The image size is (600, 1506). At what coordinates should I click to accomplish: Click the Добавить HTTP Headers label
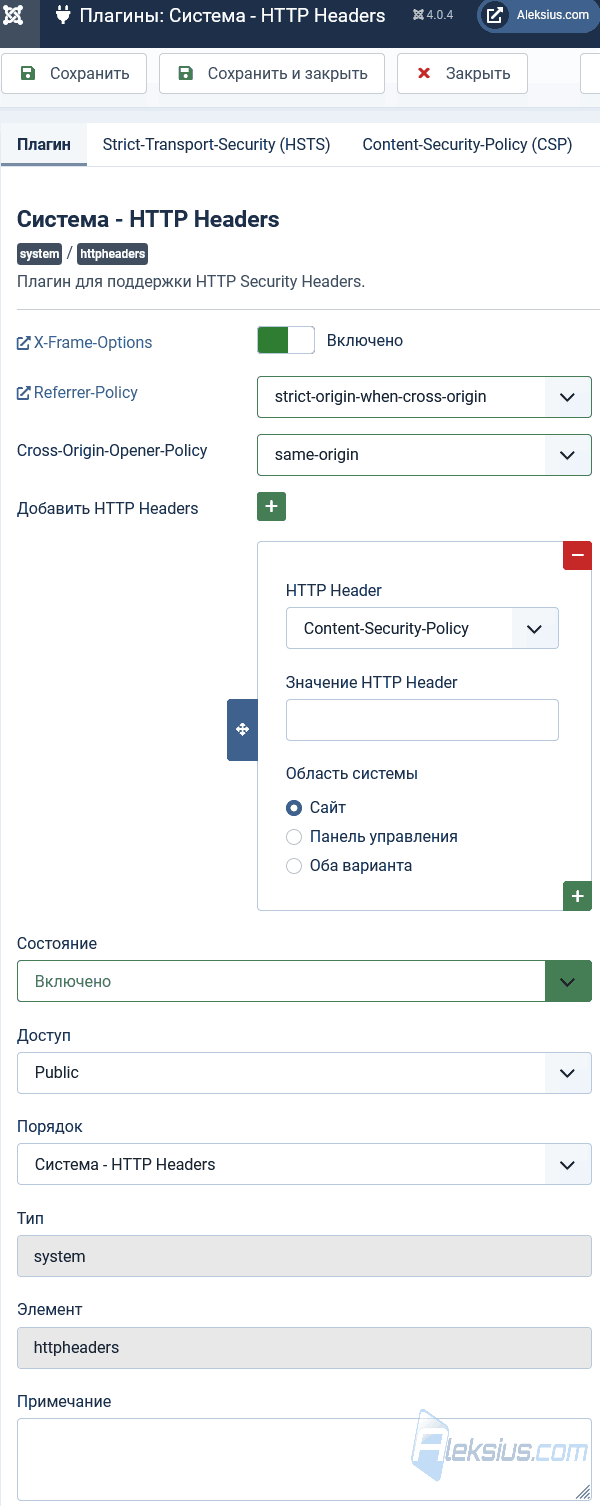(x=108, y=508)
